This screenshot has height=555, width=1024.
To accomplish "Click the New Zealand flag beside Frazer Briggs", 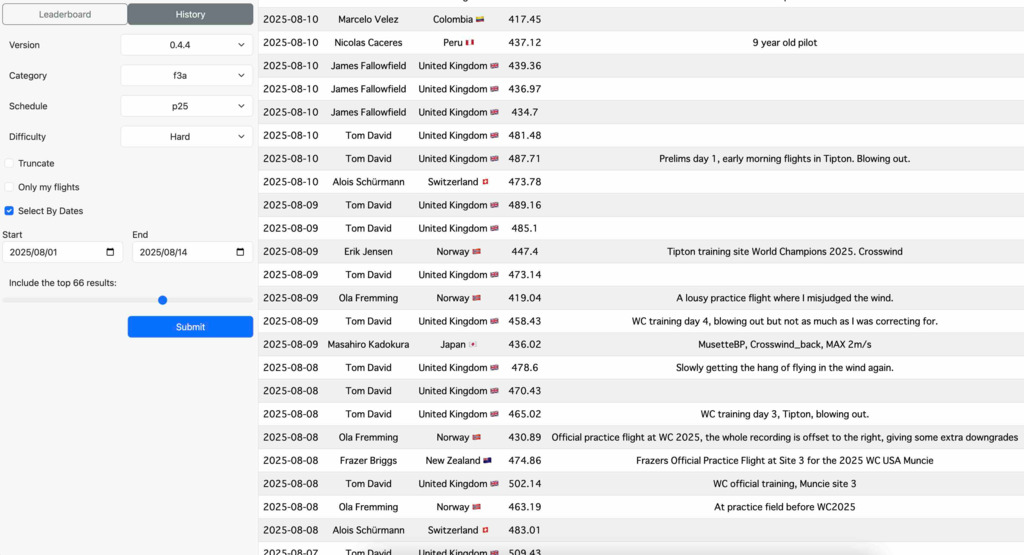I will tap(487, 461).
